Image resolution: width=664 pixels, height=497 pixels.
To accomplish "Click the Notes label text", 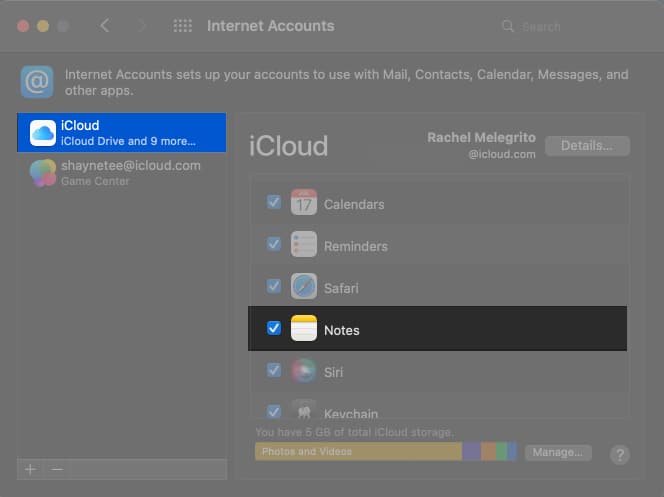I will [341, 330].
